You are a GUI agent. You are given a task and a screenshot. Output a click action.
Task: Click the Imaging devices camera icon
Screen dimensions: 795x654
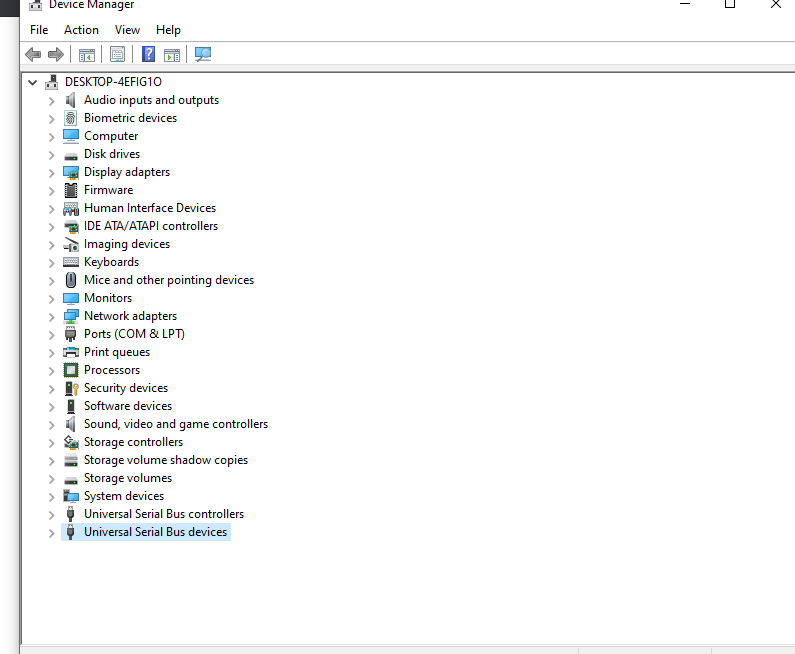71,244
